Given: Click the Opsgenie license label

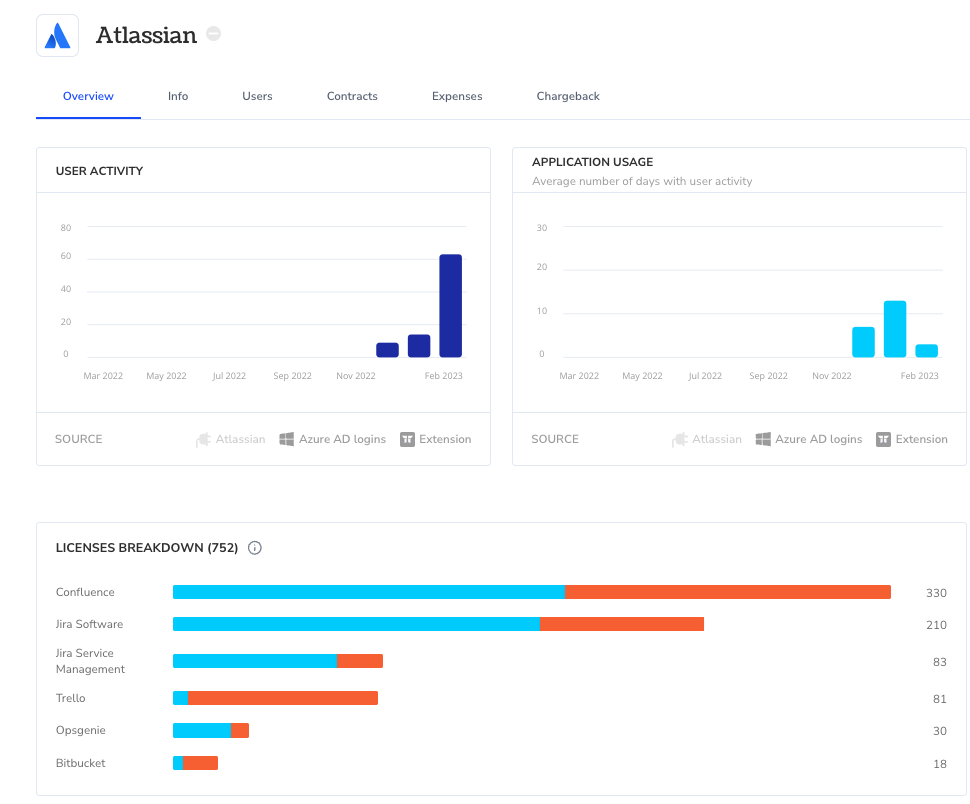Looking at the screenshot, I should click(80, 730).
